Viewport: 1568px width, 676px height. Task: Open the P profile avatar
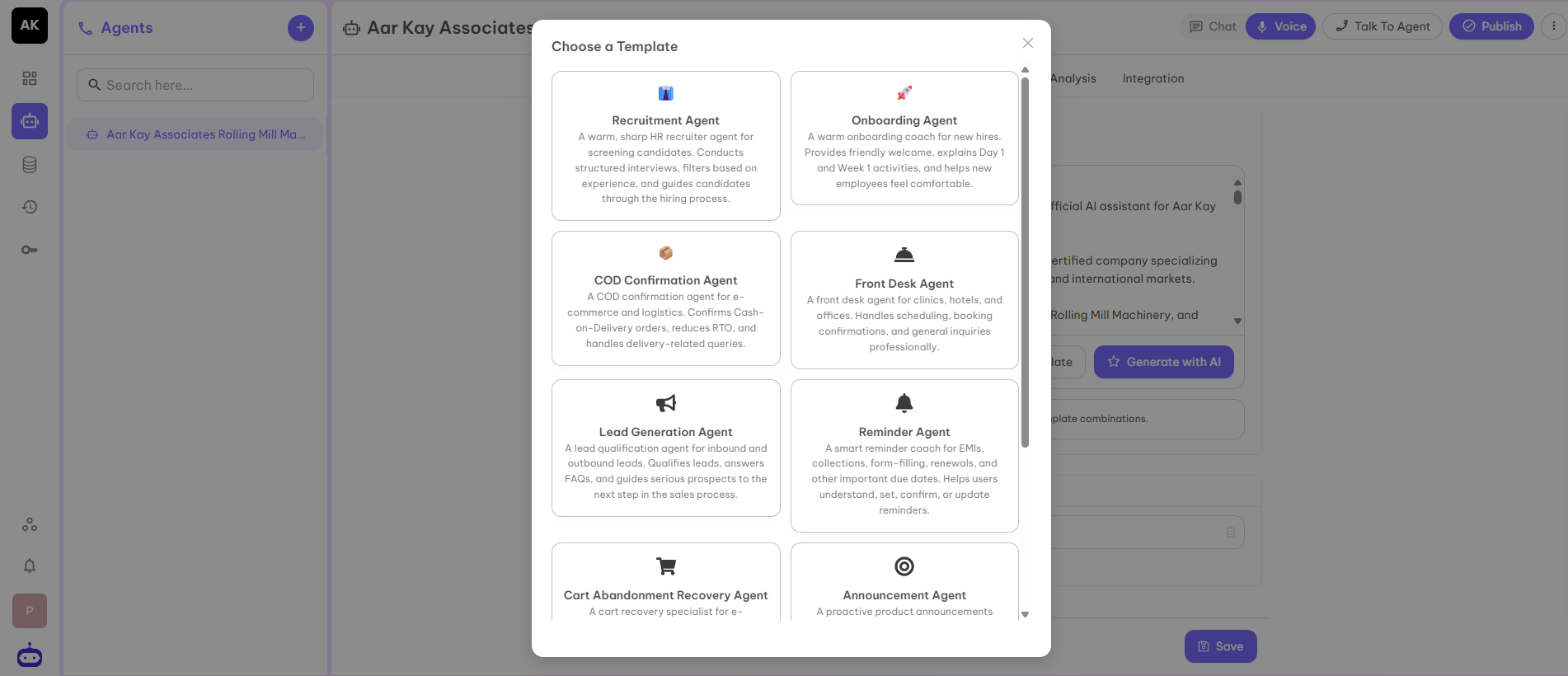(30, 611)
